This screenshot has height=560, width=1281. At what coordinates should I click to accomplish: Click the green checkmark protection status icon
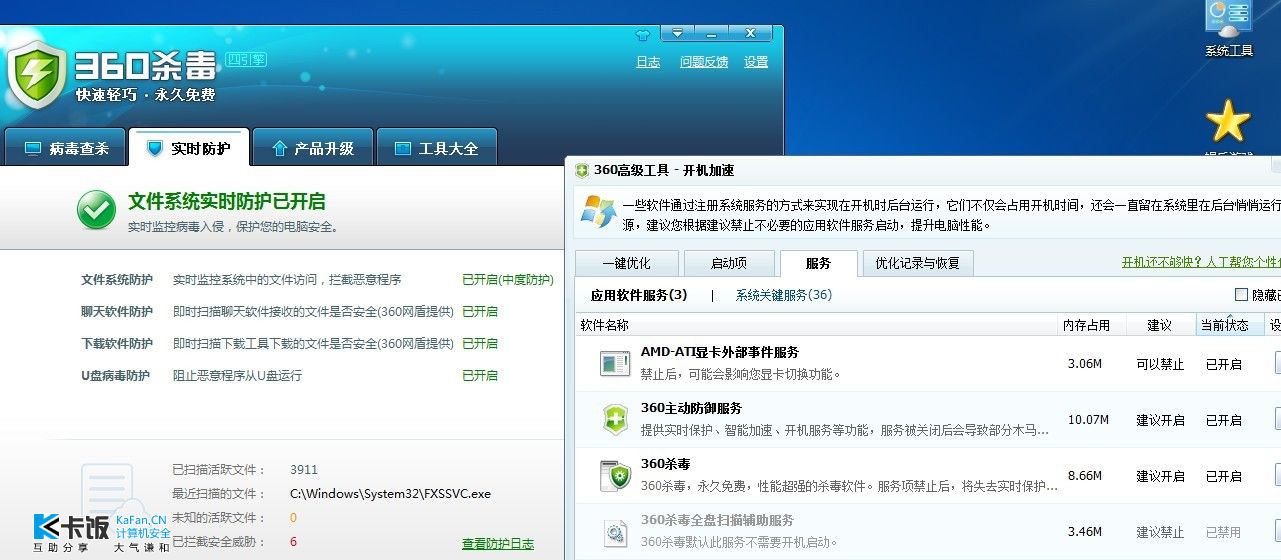coord(96,209)
